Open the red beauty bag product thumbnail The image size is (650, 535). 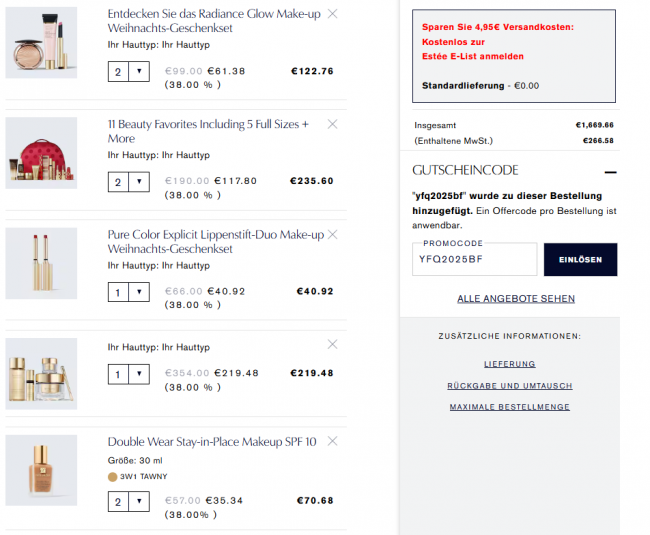pyautogui.click(x=41, y=152)
